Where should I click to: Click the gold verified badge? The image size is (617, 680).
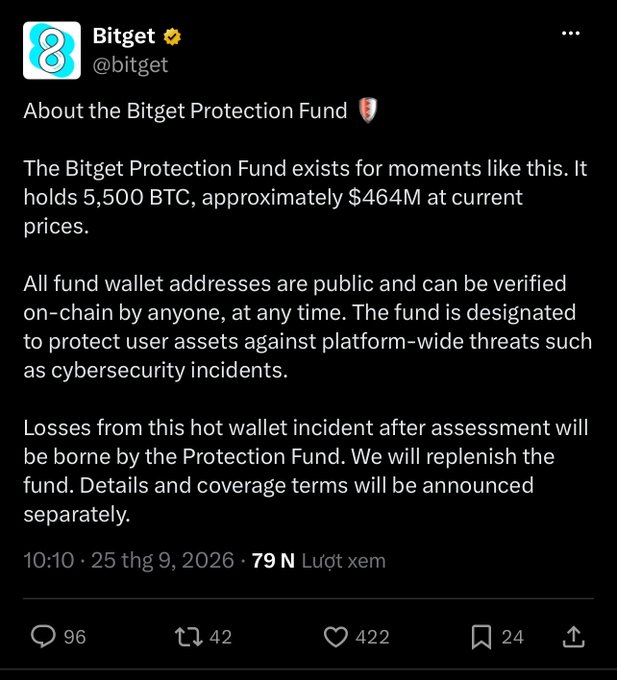(172, 37)
